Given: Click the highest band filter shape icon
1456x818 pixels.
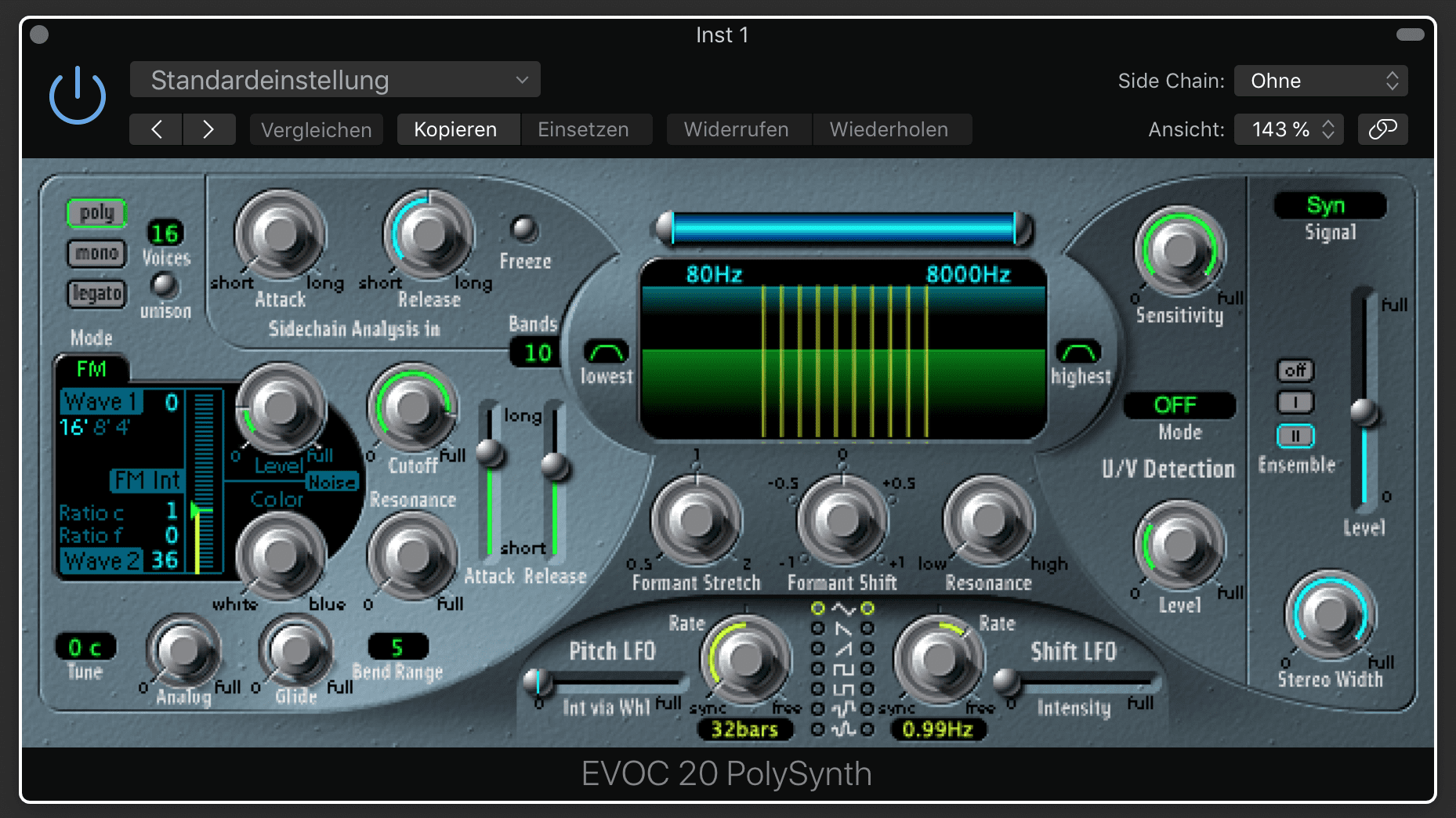Looking at the screenshot, I should [x=1078, y=352].
